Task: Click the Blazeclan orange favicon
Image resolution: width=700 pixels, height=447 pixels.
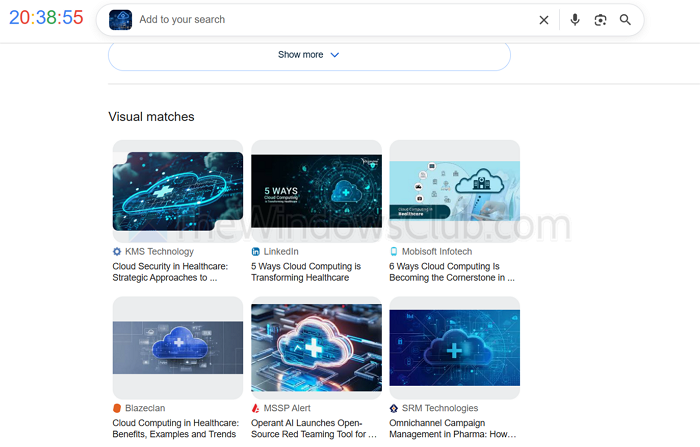Action: (117, 408)
